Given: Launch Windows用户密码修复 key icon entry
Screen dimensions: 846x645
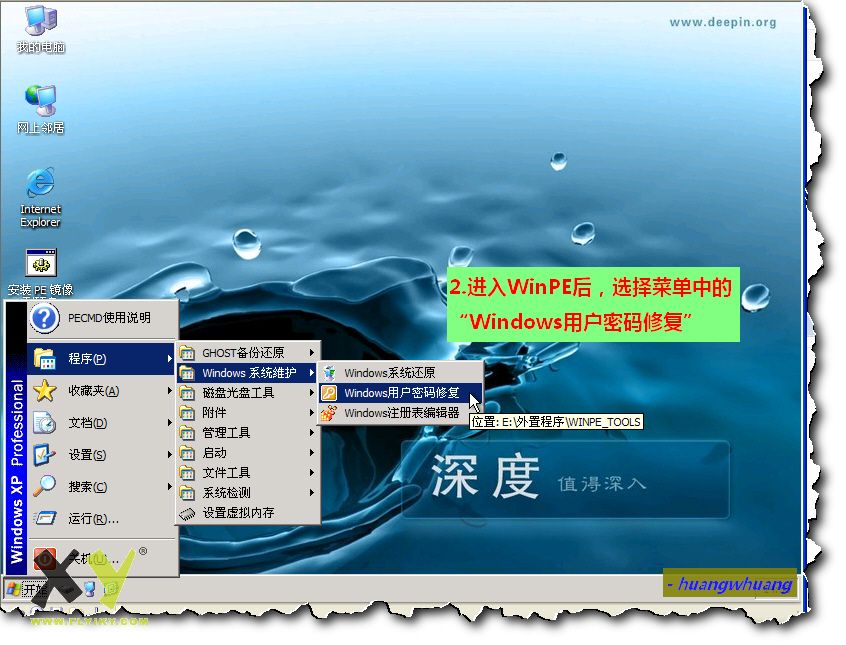Looking at the screenshot, I should click(400, 393).
